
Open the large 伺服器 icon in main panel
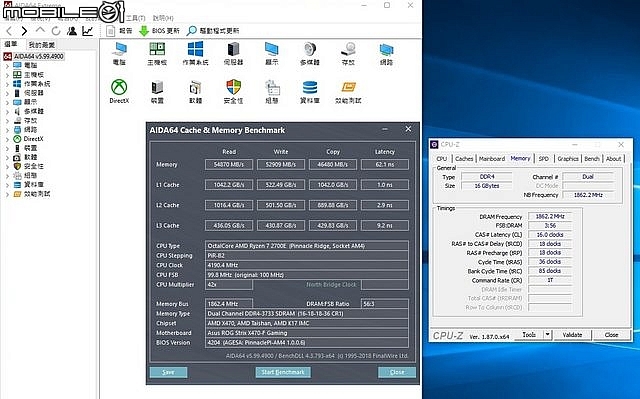(233, 53)
